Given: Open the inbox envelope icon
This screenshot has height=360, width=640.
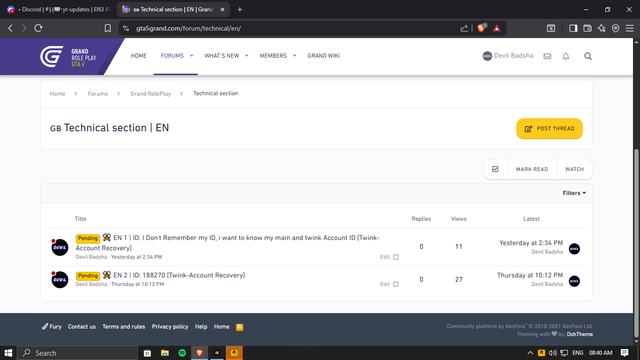Looking at the screenshot, I should 547,56.
